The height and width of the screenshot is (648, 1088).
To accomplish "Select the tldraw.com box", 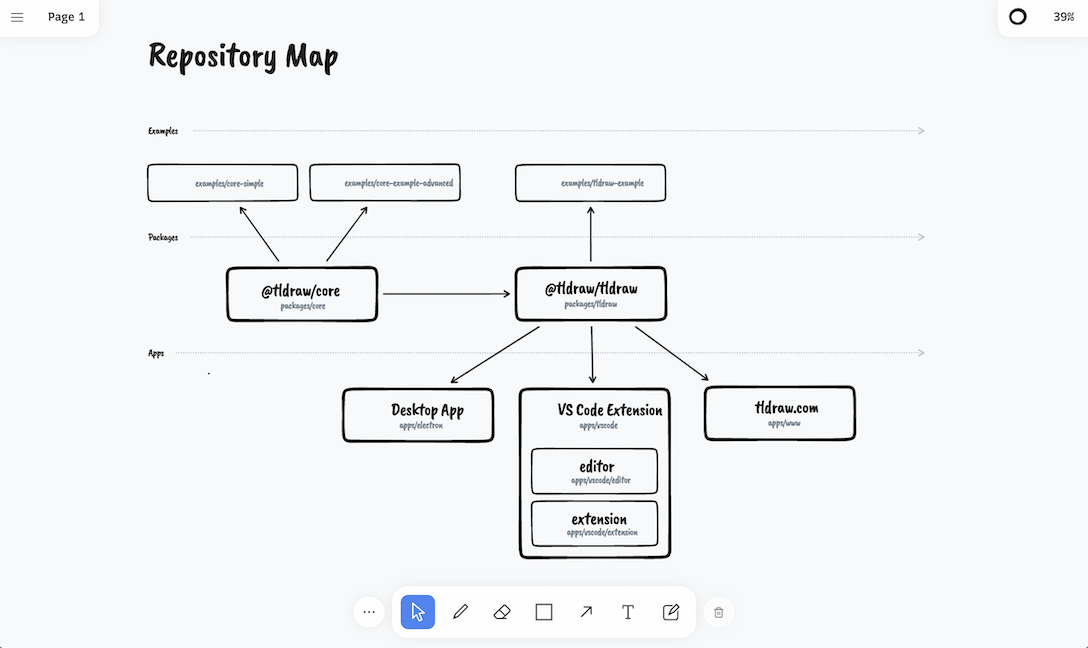I will pos(780,413).
